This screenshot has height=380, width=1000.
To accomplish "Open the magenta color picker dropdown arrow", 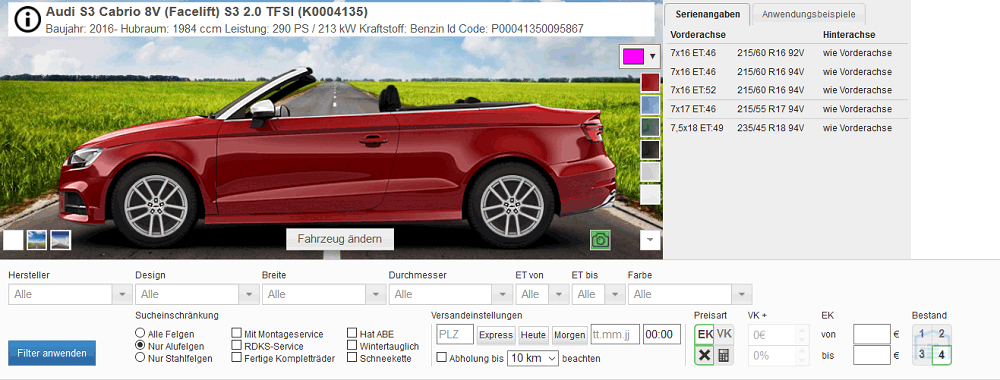I will tap(652, 56).
